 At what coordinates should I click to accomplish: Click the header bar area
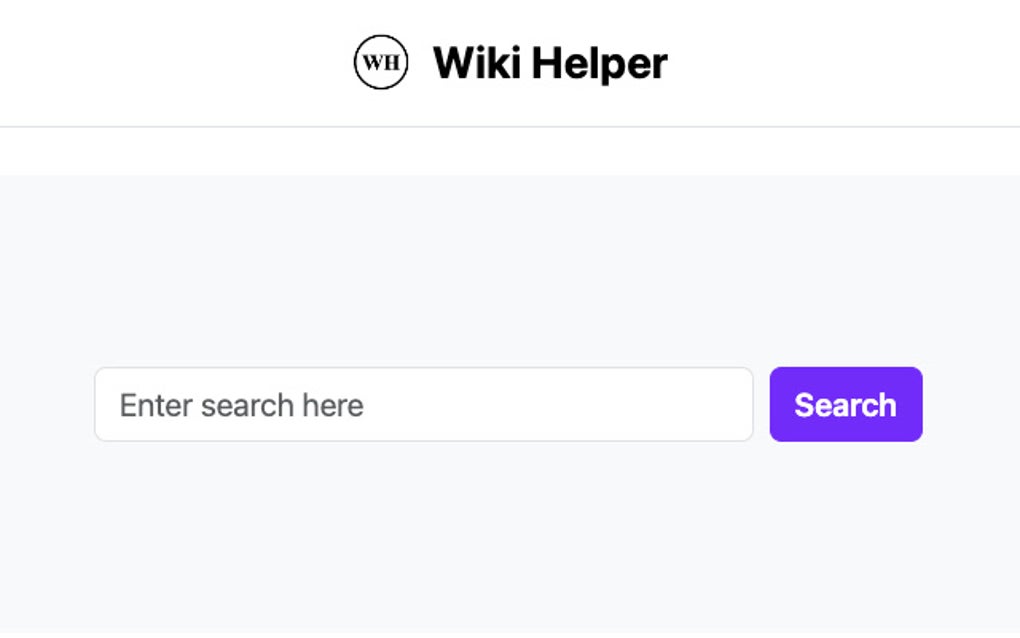pyautogui.click(x=510, y=61)
